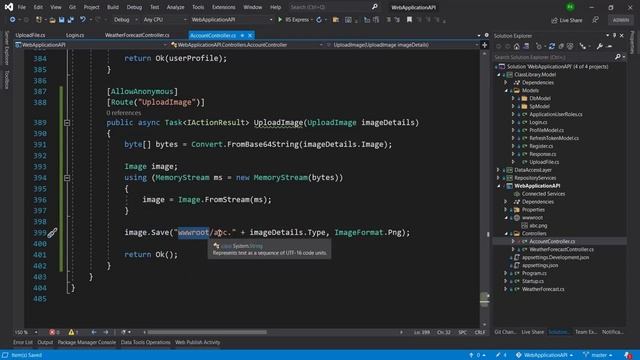Open the project scope dropdown in navigation bar
This screenshot has height=360, width=640.
91,45
